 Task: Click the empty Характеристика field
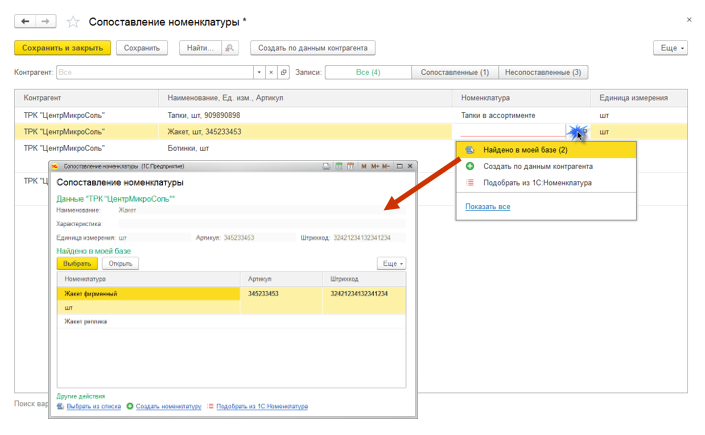click(x=262, y=224)
